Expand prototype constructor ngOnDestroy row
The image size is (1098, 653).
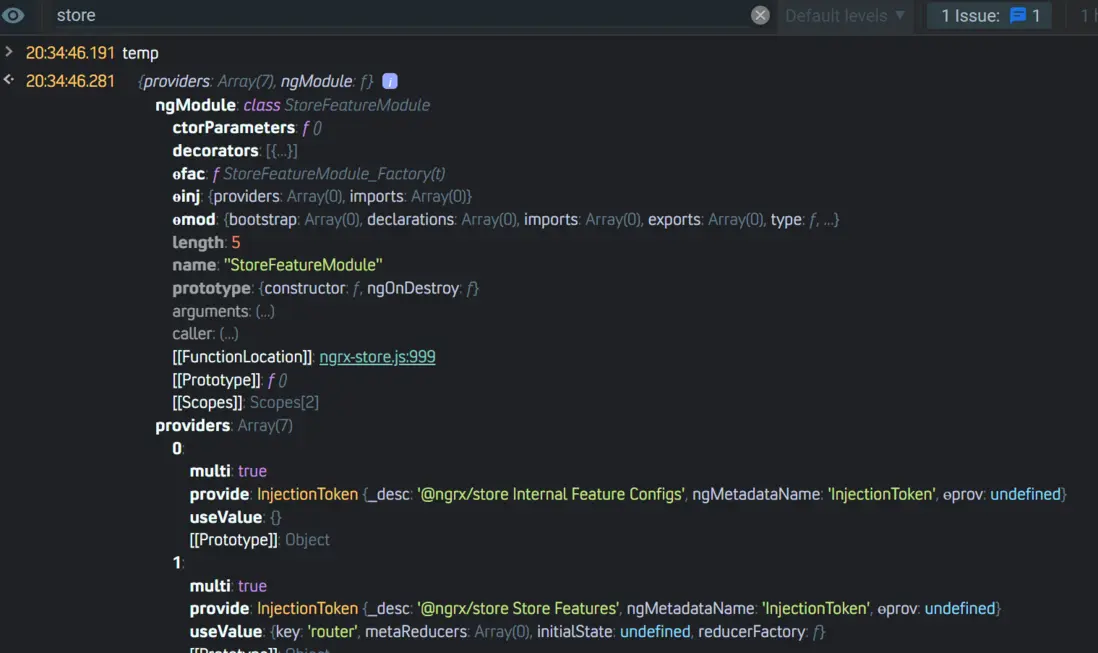(326, 288)
